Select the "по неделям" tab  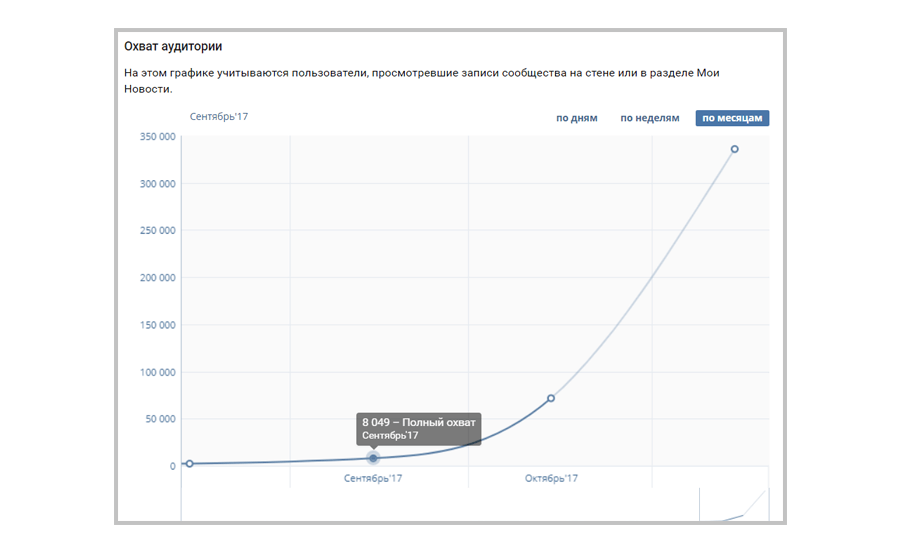(649, 118)
